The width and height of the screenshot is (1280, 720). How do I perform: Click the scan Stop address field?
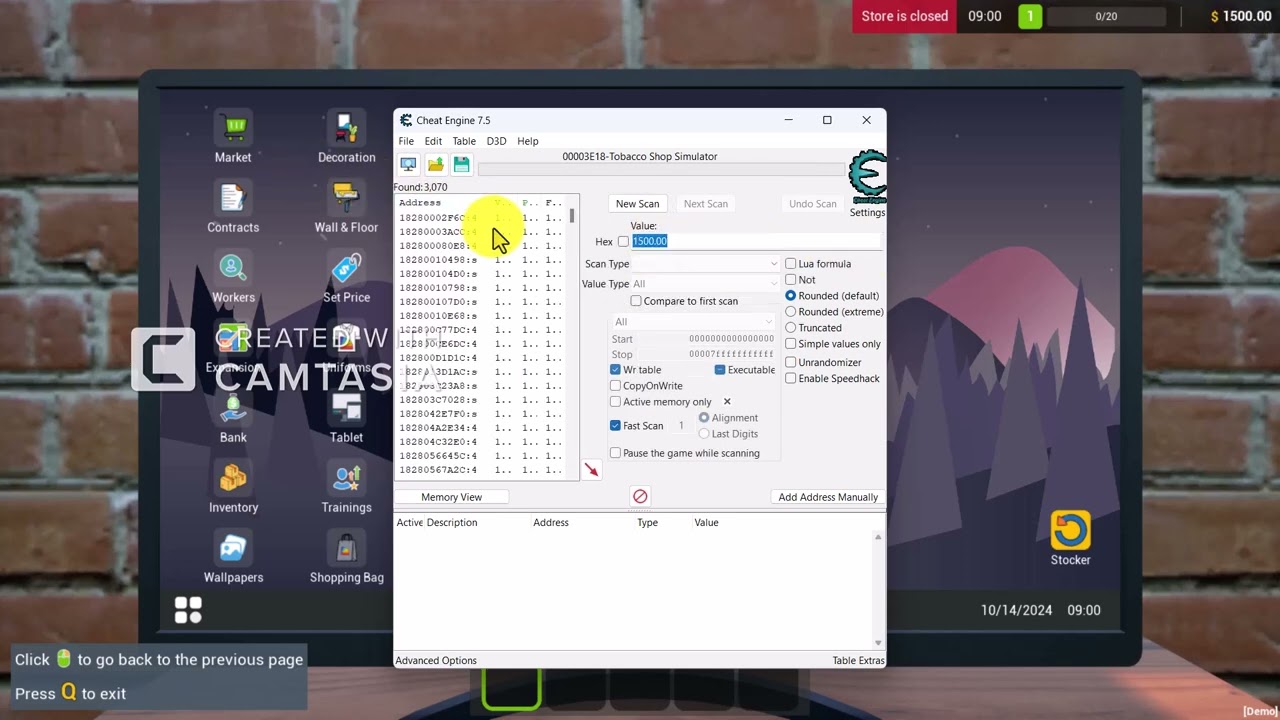pyautogui.click(x=731, y=354)
